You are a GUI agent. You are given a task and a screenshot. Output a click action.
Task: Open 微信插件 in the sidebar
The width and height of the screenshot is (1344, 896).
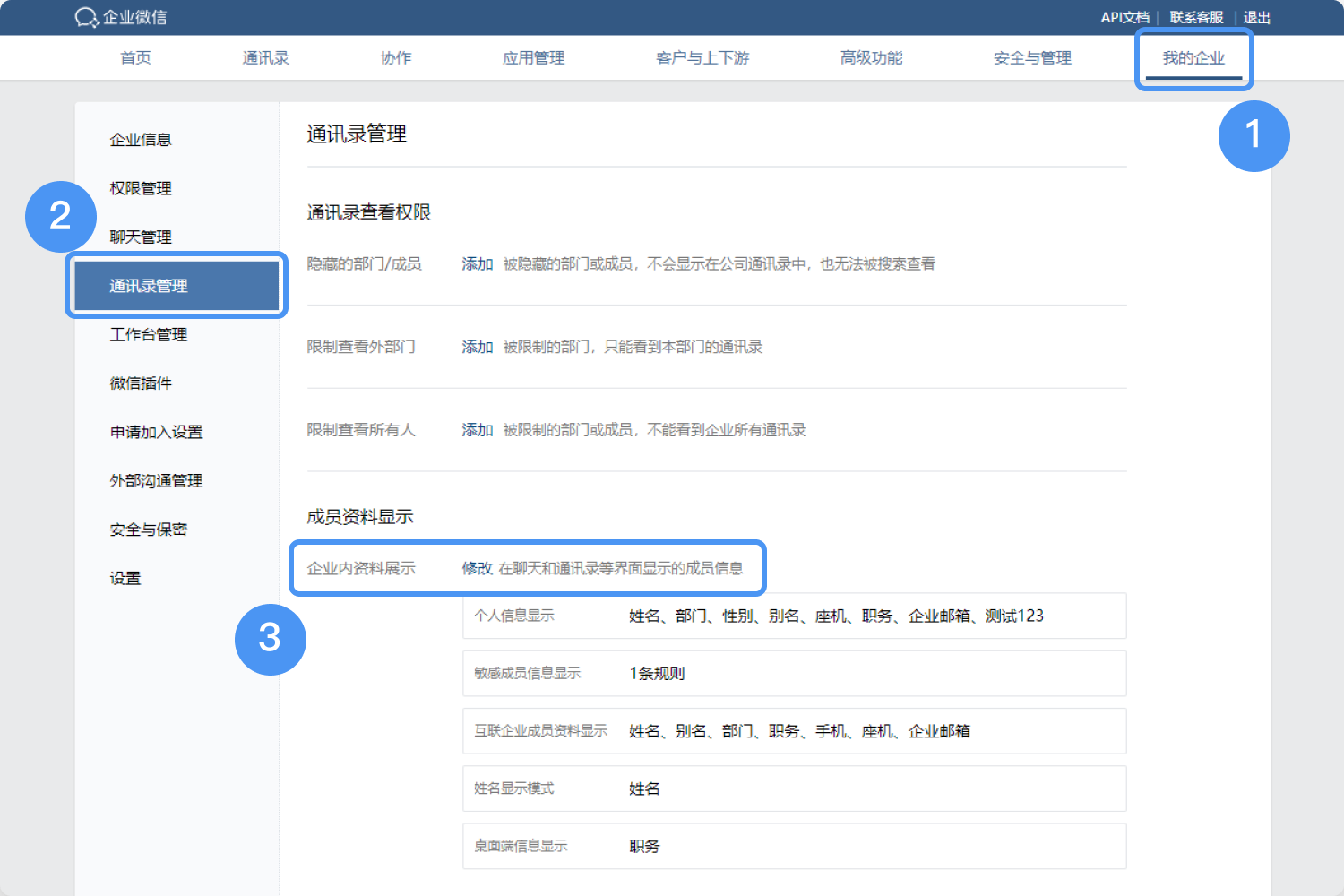click(x=141, y=383)
